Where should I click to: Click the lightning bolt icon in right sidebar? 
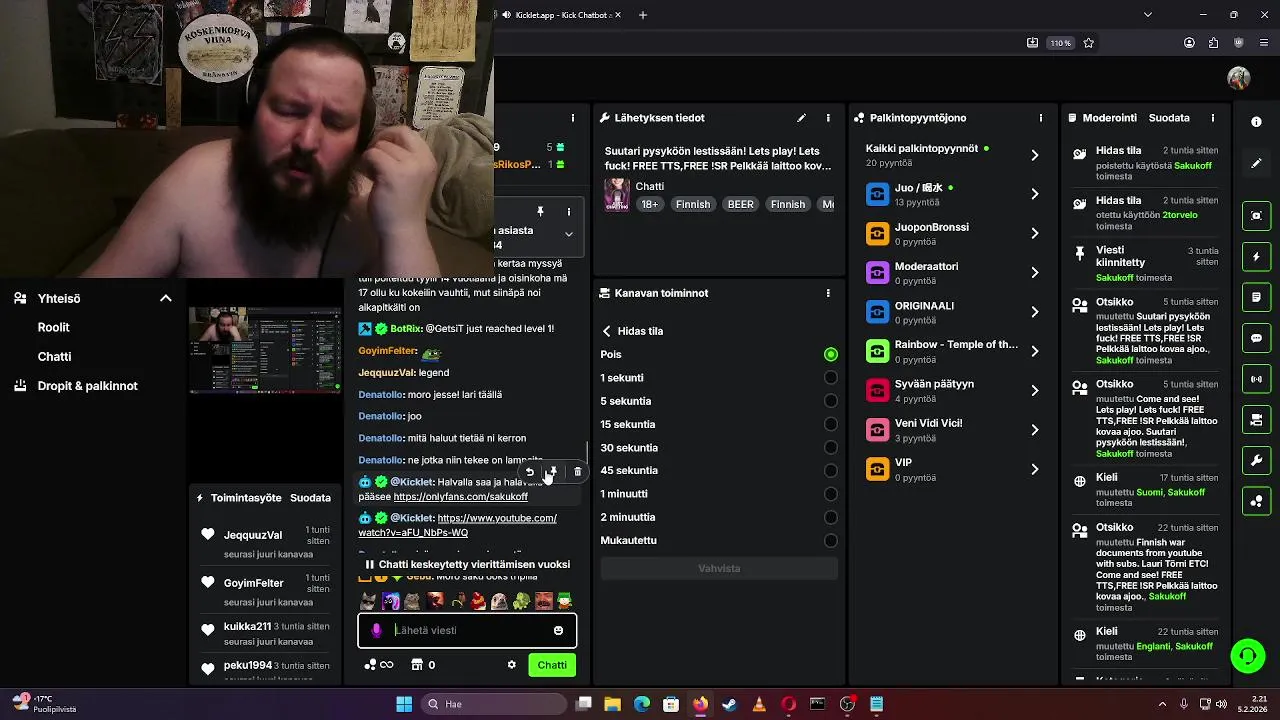tap(1257, 257)
